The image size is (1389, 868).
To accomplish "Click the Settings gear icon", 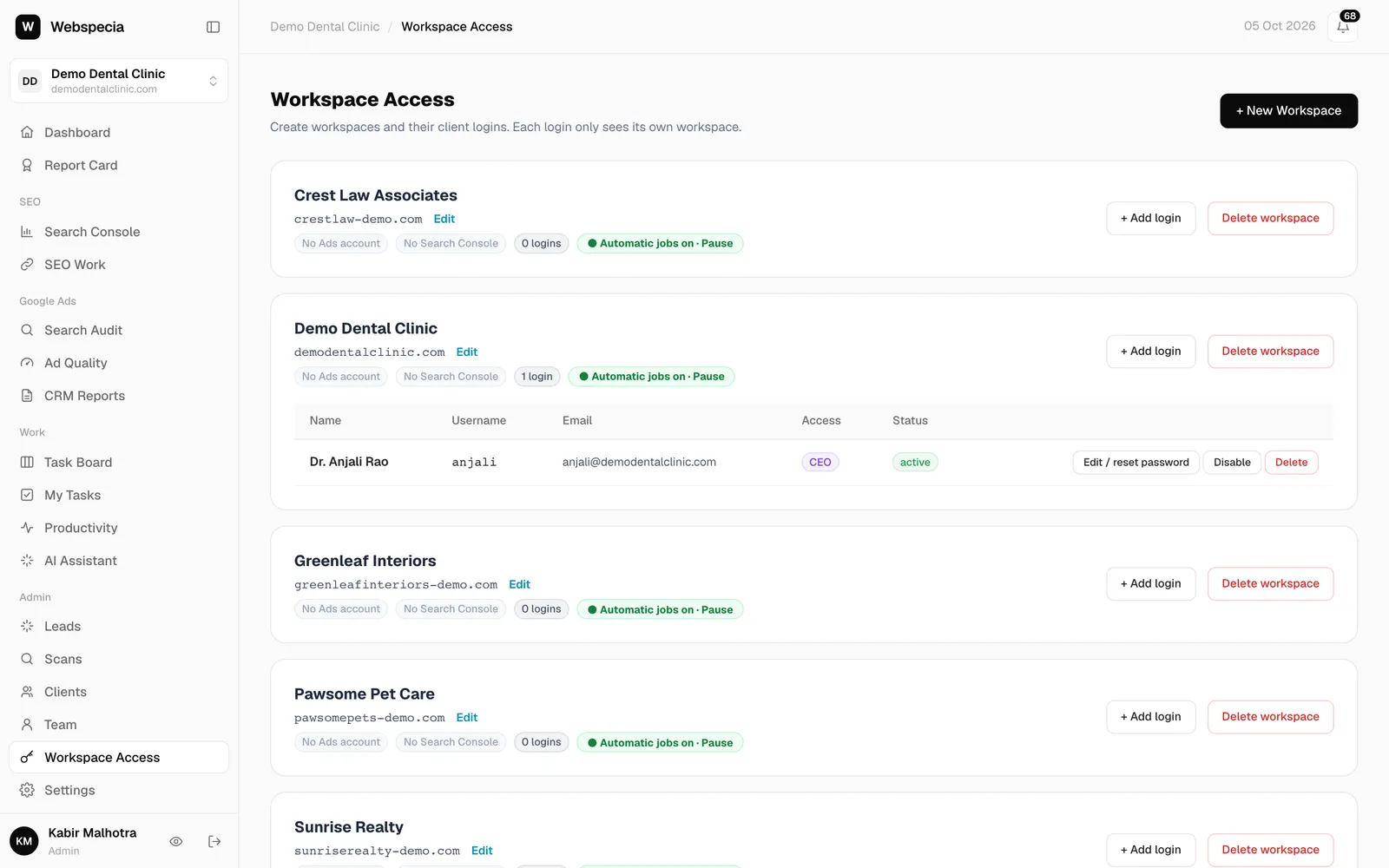I will click(27, 790).
